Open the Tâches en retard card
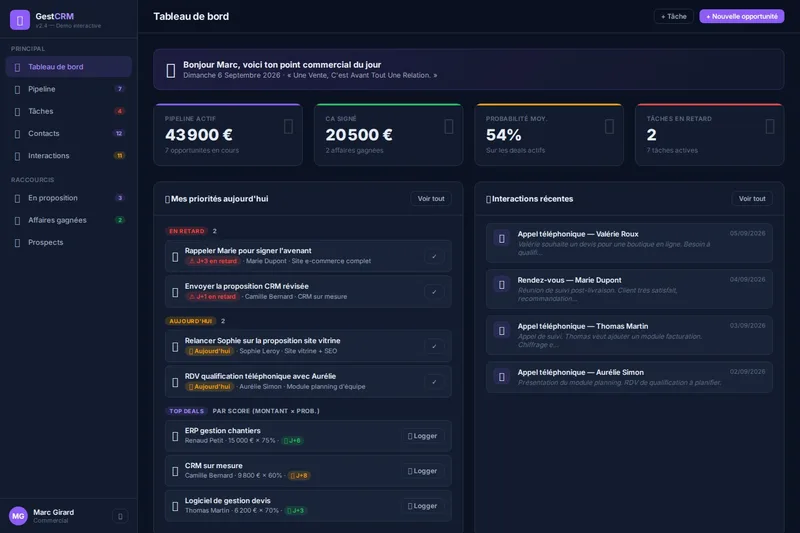 [x=710, y=135]
